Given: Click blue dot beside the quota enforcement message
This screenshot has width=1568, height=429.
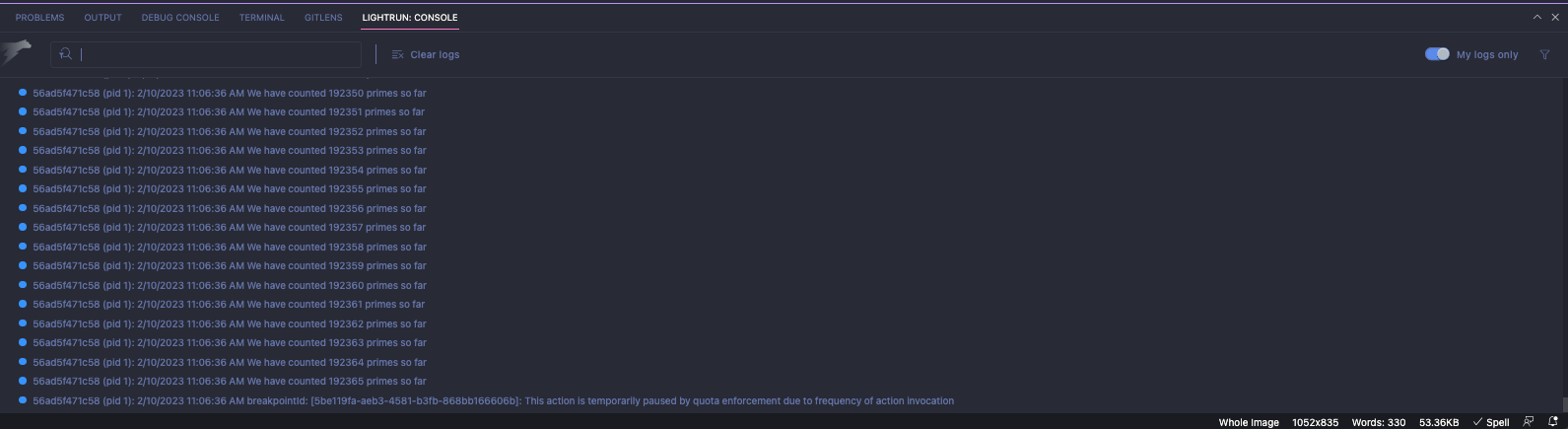Looking at the screenshot, I should 23,400.
